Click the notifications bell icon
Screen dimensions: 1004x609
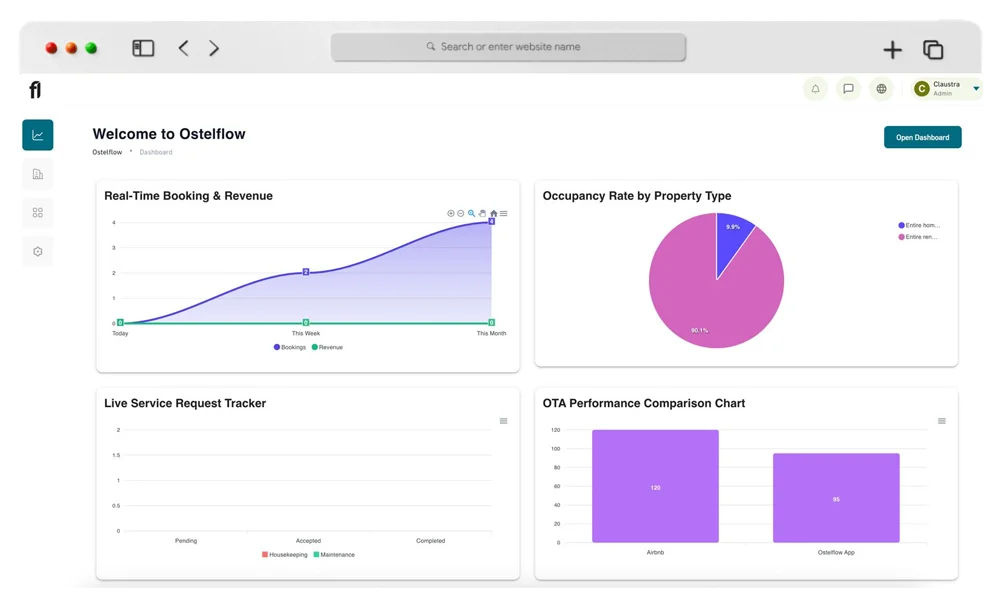[815, 89]
